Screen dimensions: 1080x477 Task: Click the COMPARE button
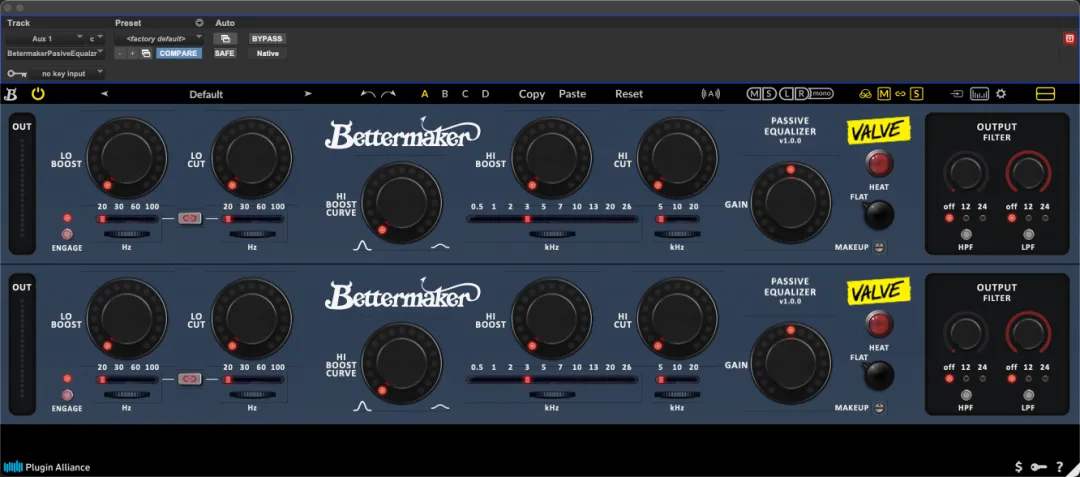(x=179, y=53)
